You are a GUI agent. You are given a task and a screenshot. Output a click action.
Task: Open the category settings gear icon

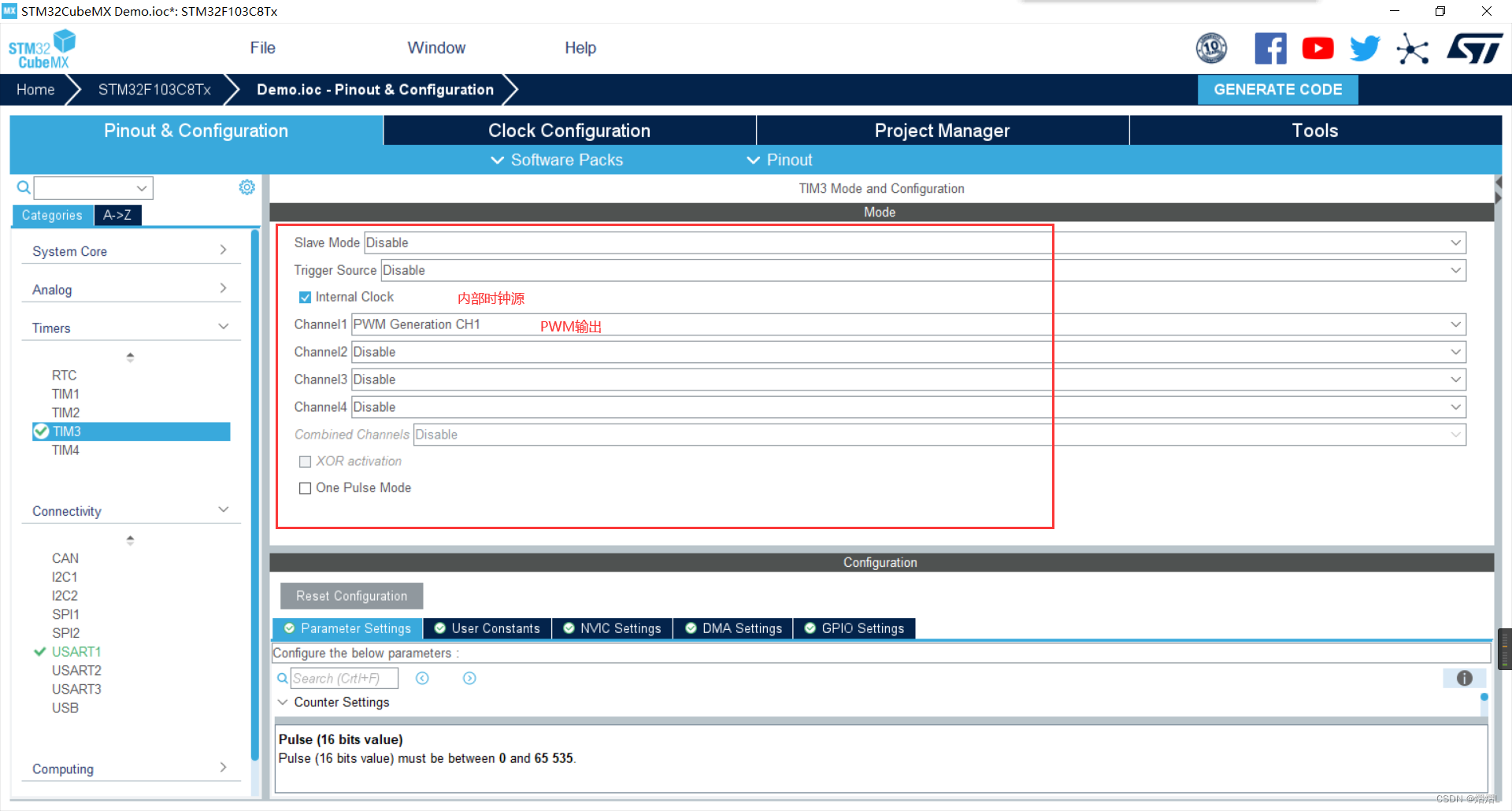[247, 187]
